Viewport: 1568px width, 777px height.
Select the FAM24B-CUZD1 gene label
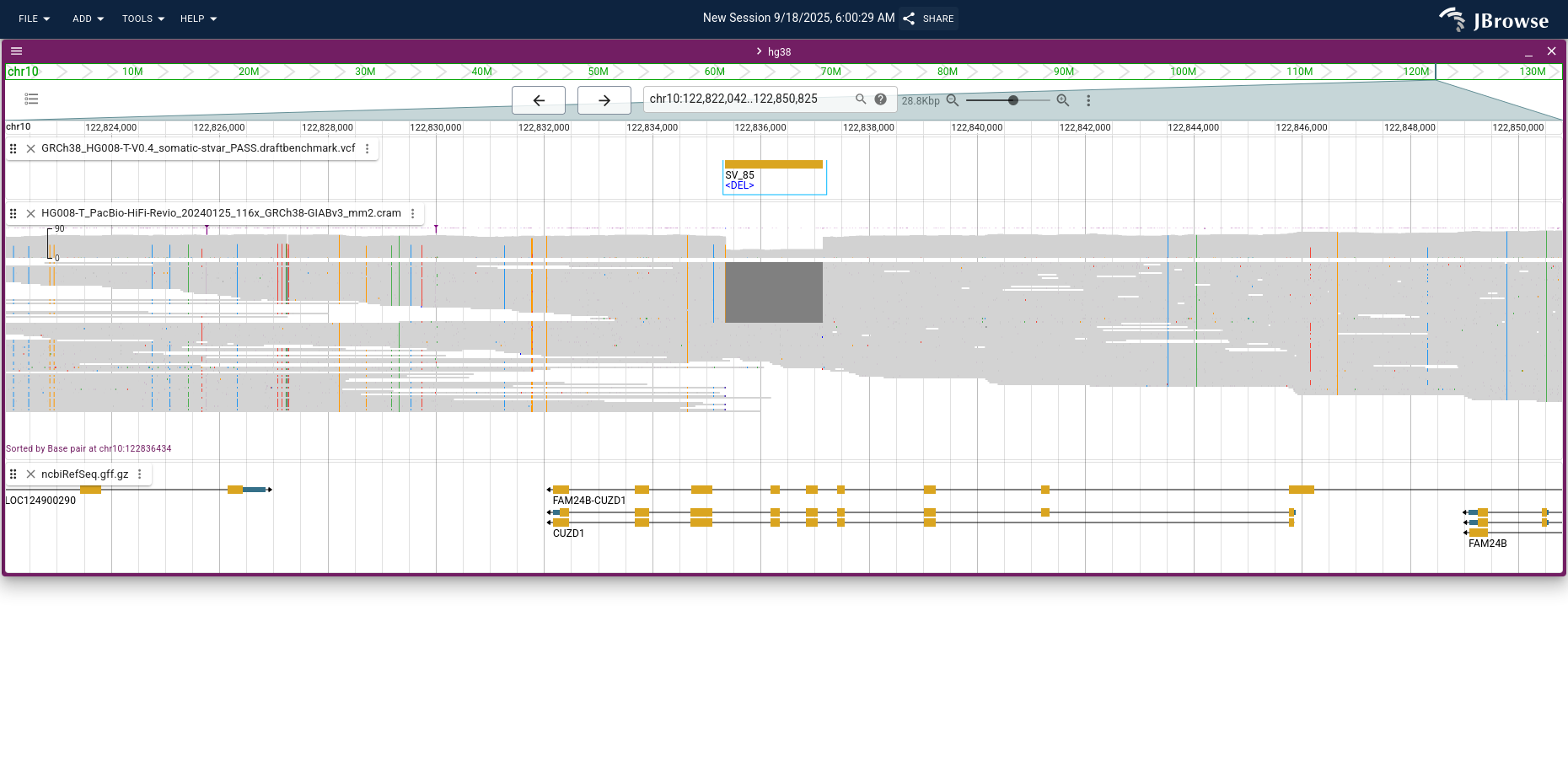(x=589, y=501)
